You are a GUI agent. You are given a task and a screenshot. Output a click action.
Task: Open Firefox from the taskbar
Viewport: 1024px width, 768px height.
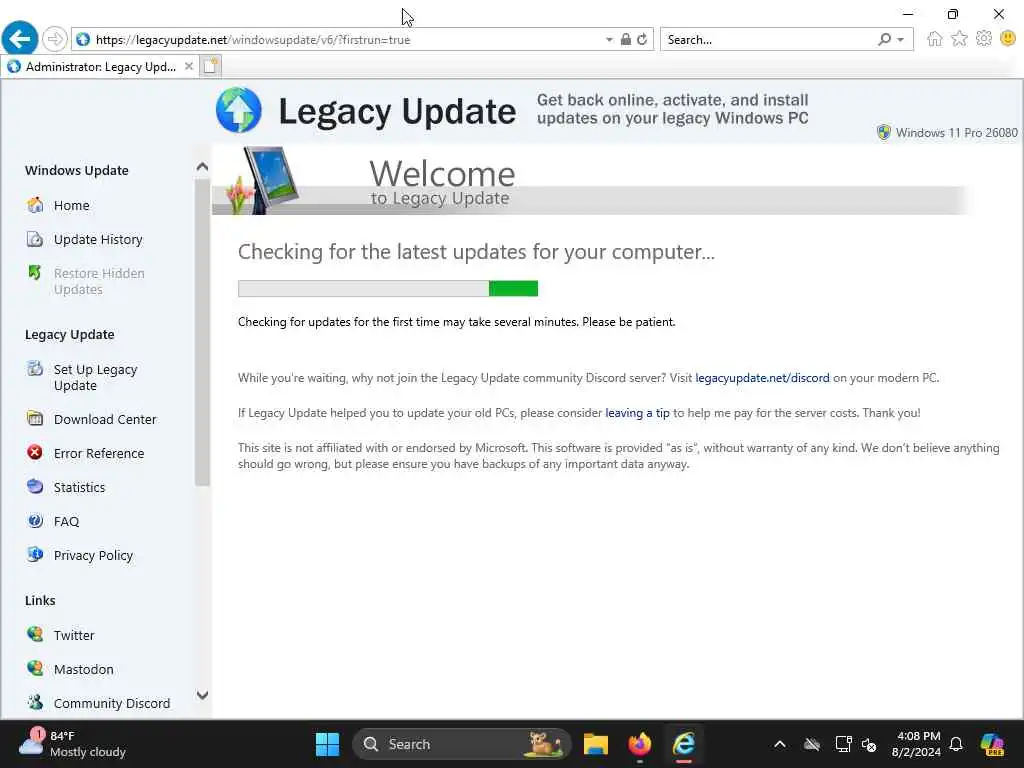[x=640, y=744]
